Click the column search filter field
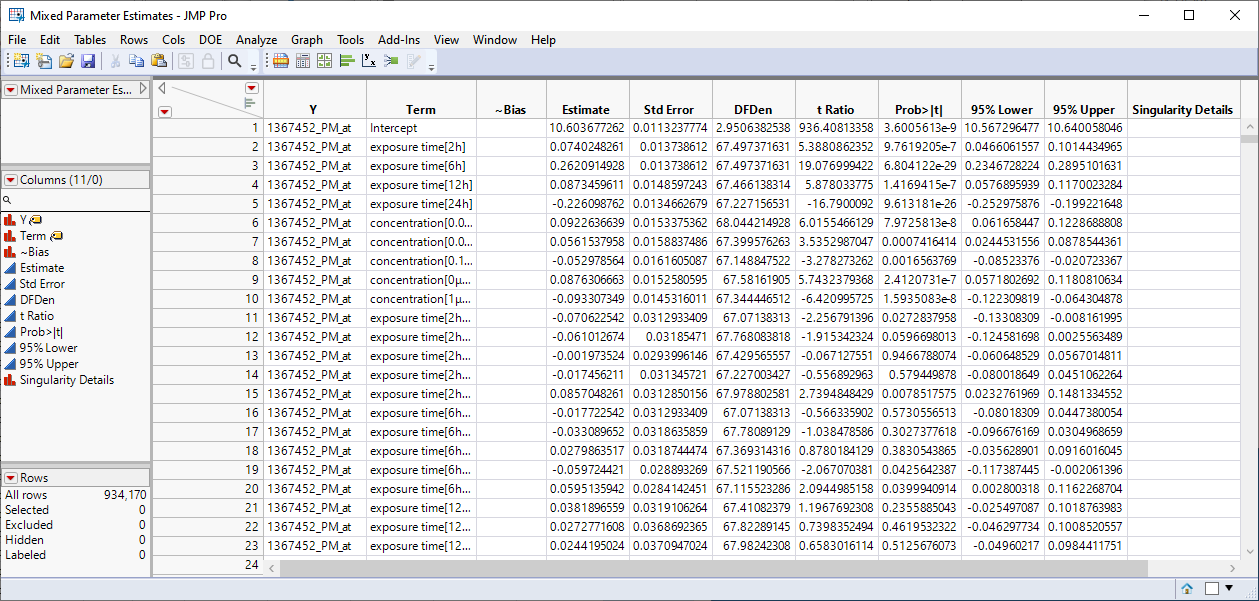The height and width of the screenshot is (601, 1259). 78,200
